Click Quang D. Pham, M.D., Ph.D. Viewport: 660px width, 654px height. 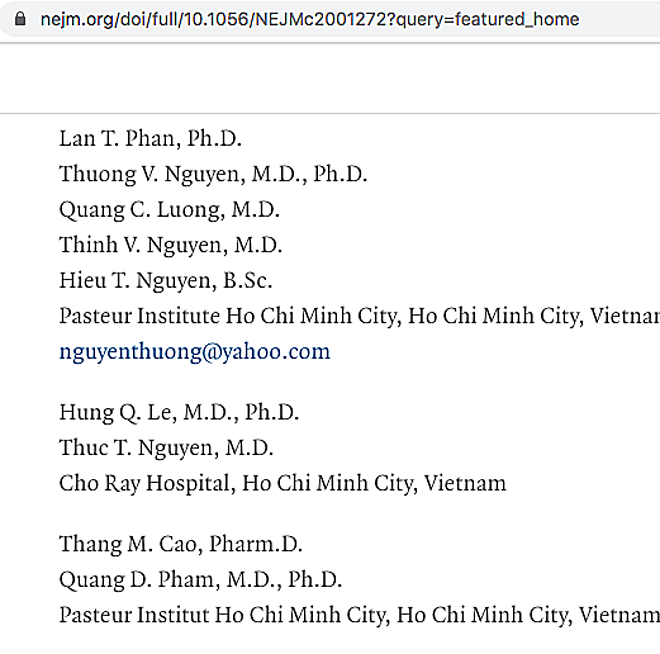200,579
